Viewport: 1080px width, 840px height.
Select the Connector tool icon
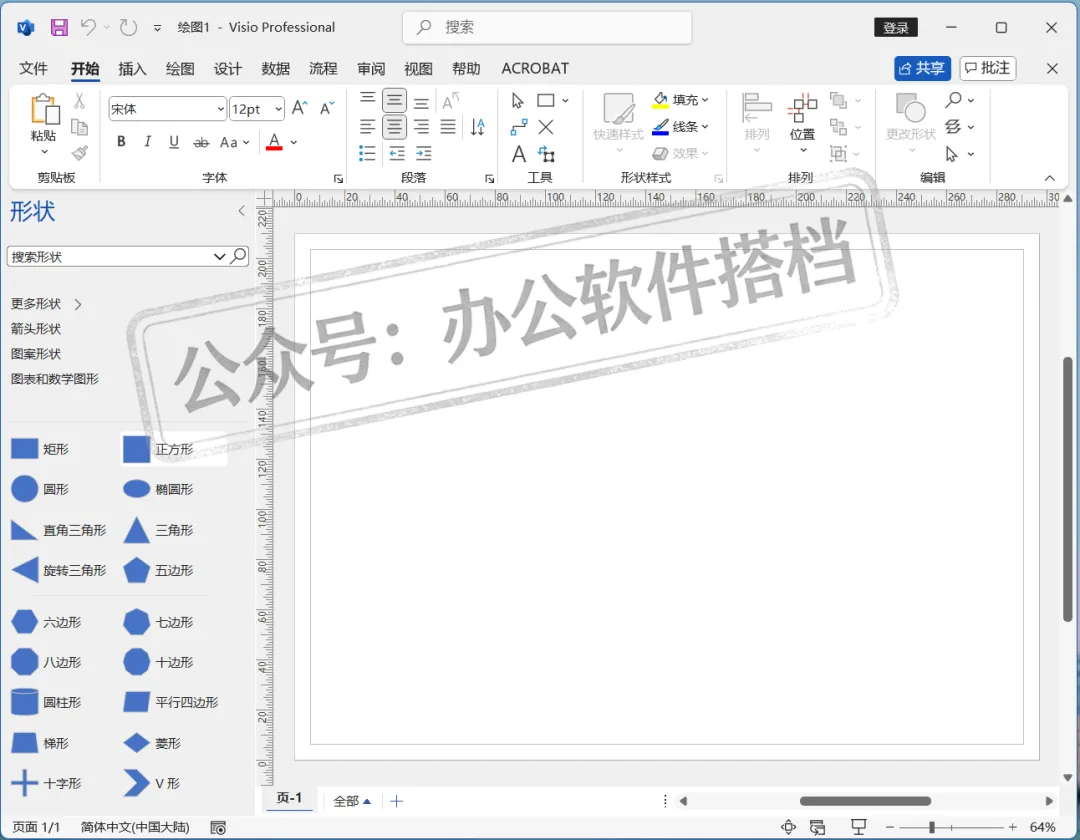pyautogui.click(x=519, y=127)
